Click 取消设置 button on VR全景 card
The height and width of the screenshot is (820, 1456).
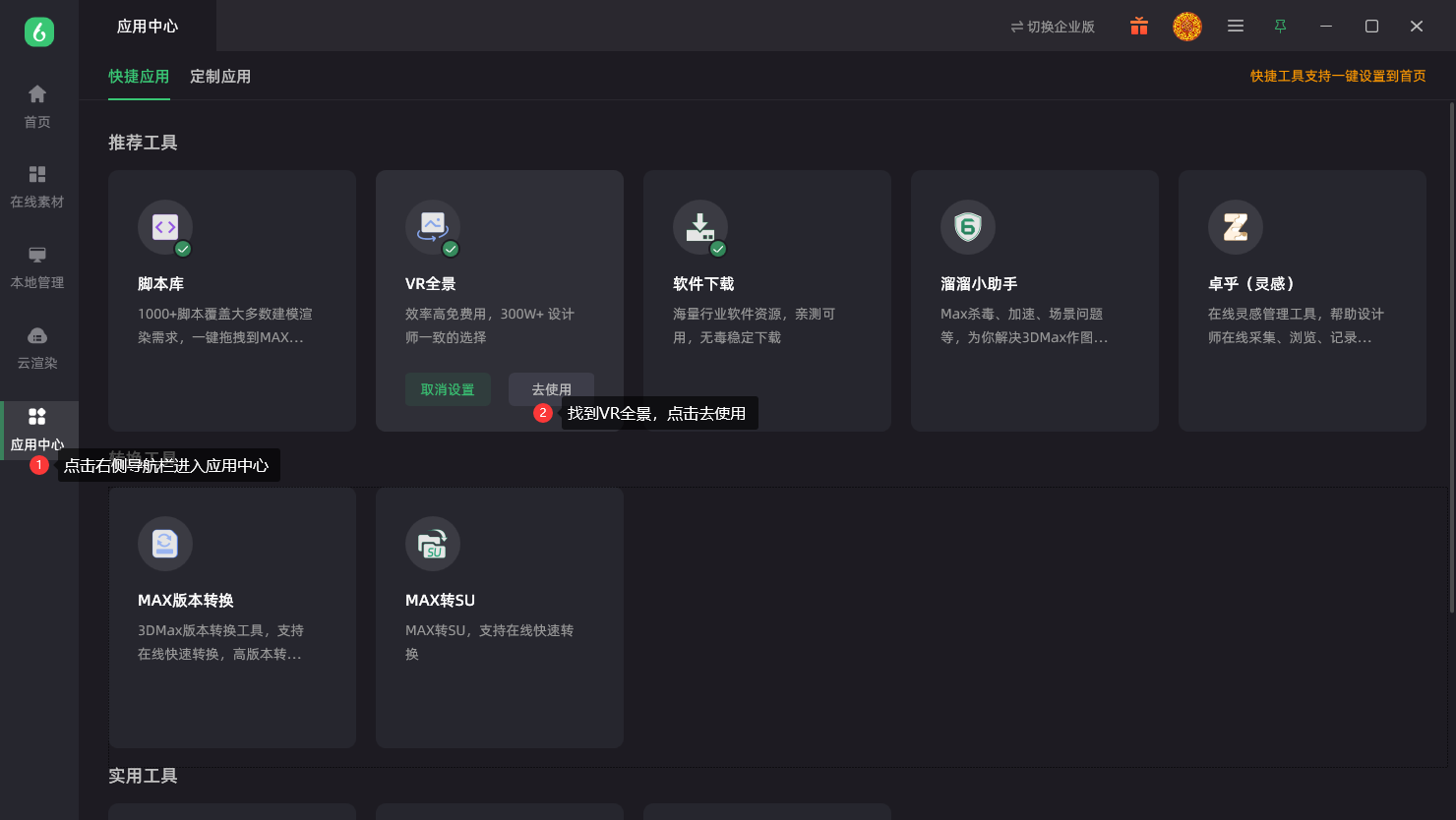coord(448,389)
